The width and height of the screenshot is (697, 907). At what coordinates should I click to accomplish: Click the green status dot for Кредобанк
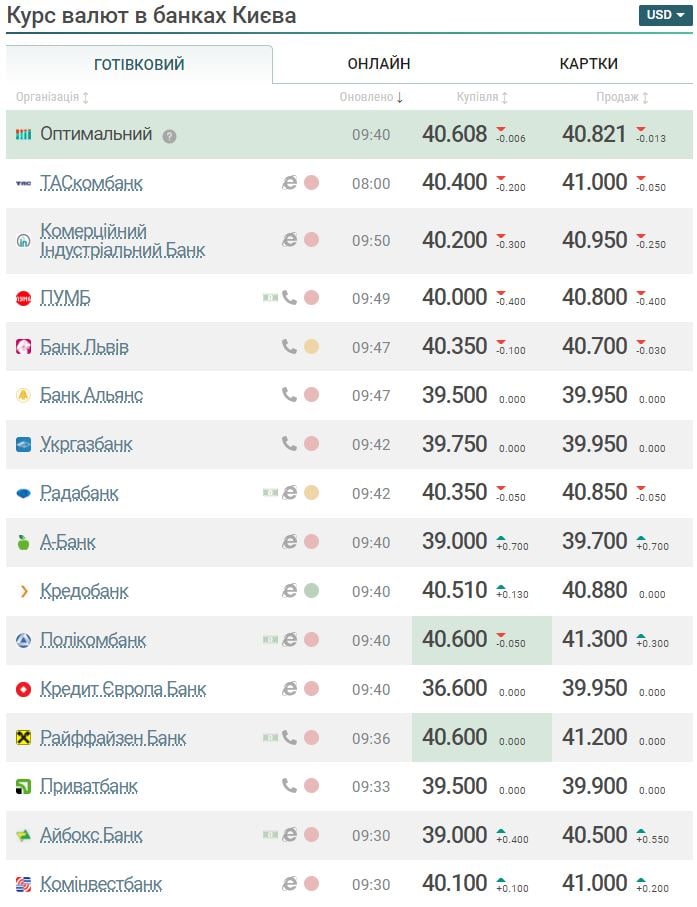tap(311, 591)
